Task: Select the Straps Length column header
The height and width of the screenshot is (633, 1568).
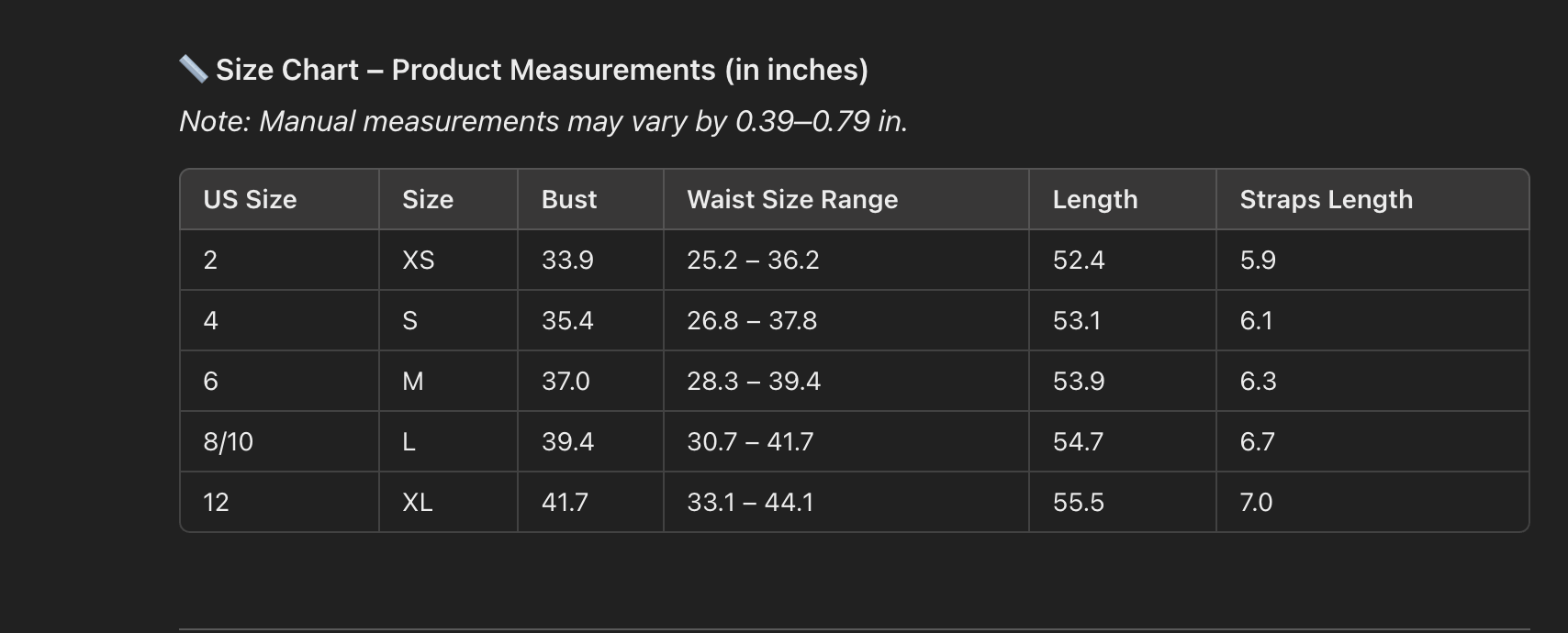Action: tap(1326, 200)
